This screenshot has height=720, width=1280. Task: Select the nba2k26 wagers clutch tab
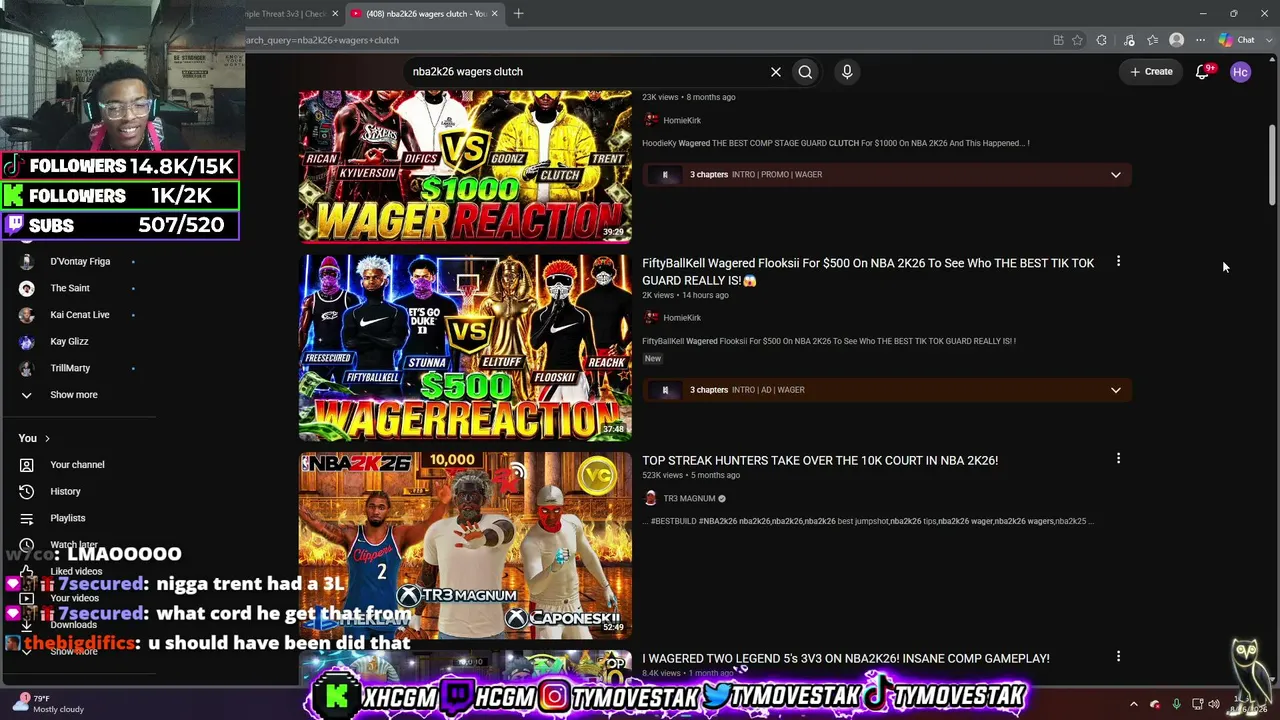point(426,14)
